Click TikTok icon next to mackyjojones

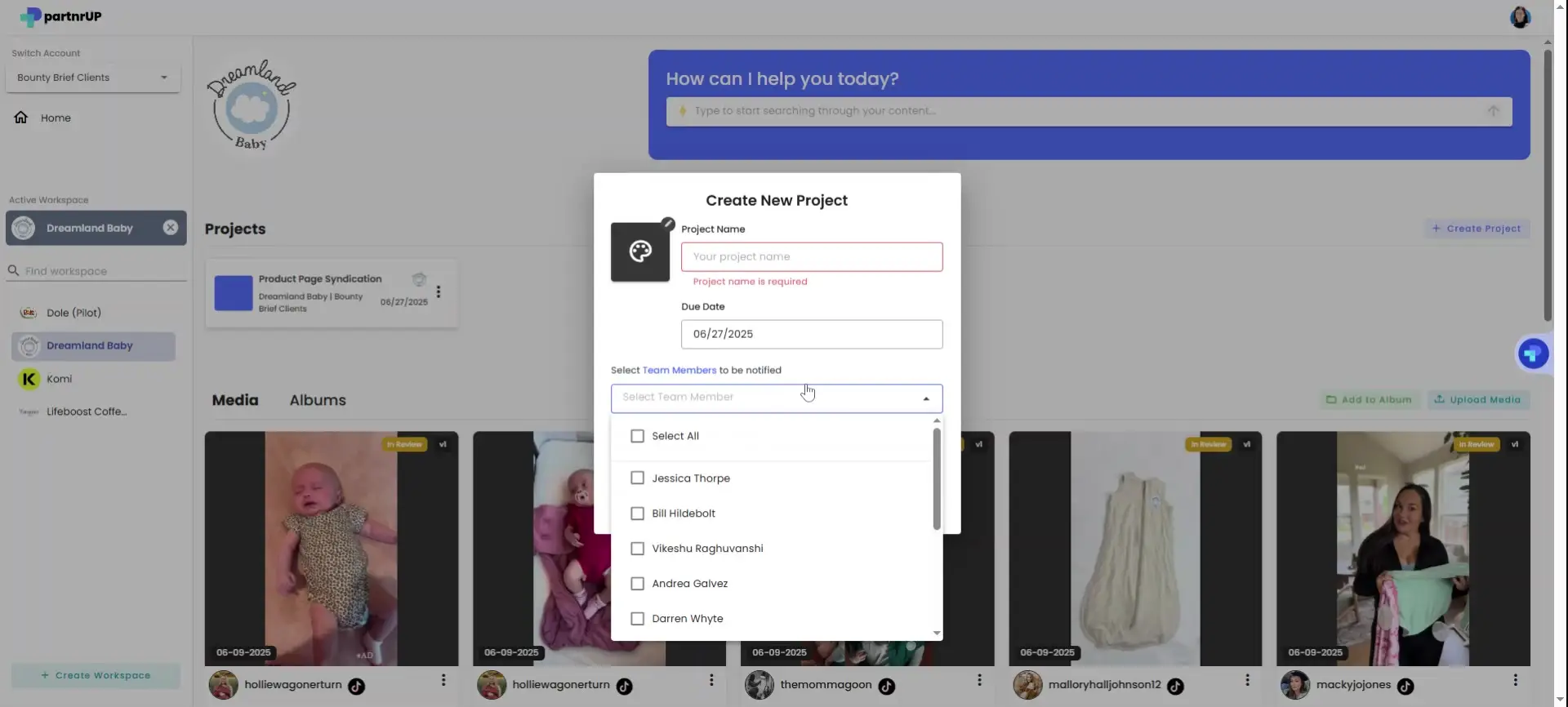pos(1405,687)
